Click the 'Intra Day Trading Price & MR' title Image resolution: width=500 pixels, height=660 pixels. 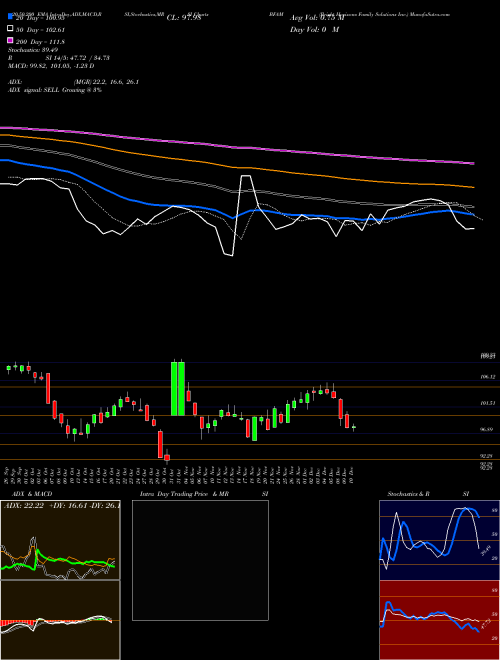coord(184,494)
